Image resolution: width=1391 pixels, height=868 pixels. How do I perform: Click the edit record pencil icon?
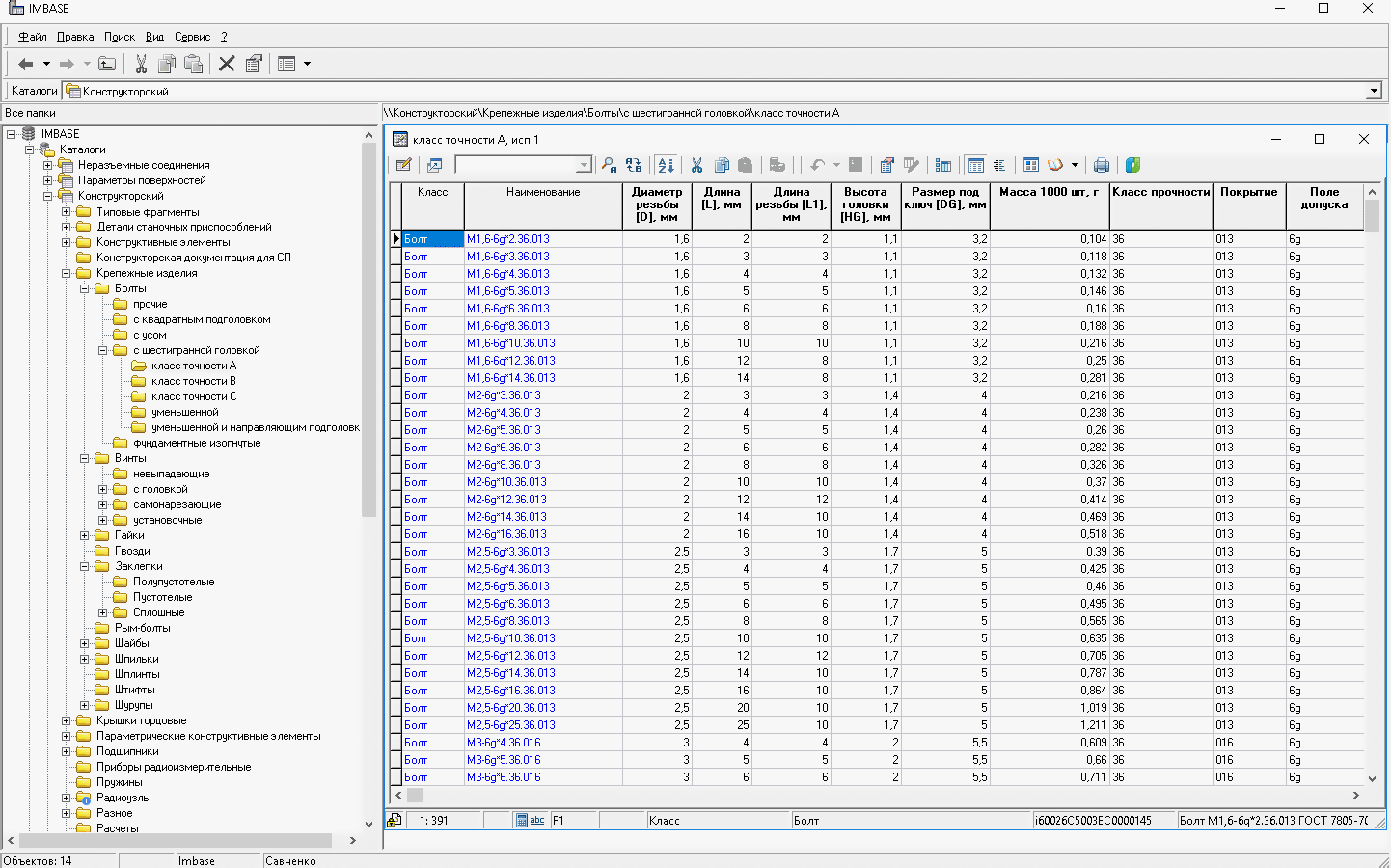[404, 165]
